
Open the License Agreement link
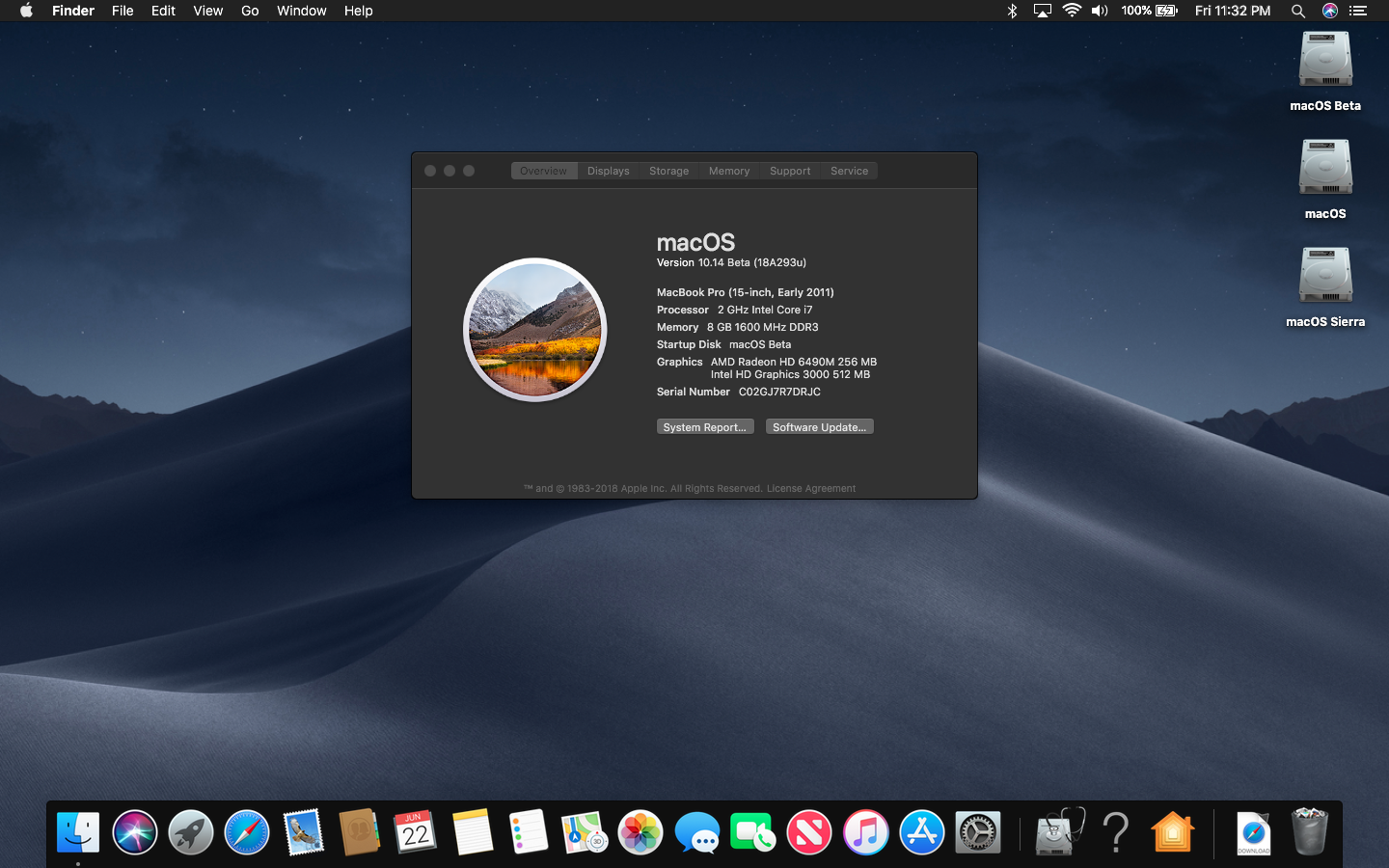coord(811,489)
